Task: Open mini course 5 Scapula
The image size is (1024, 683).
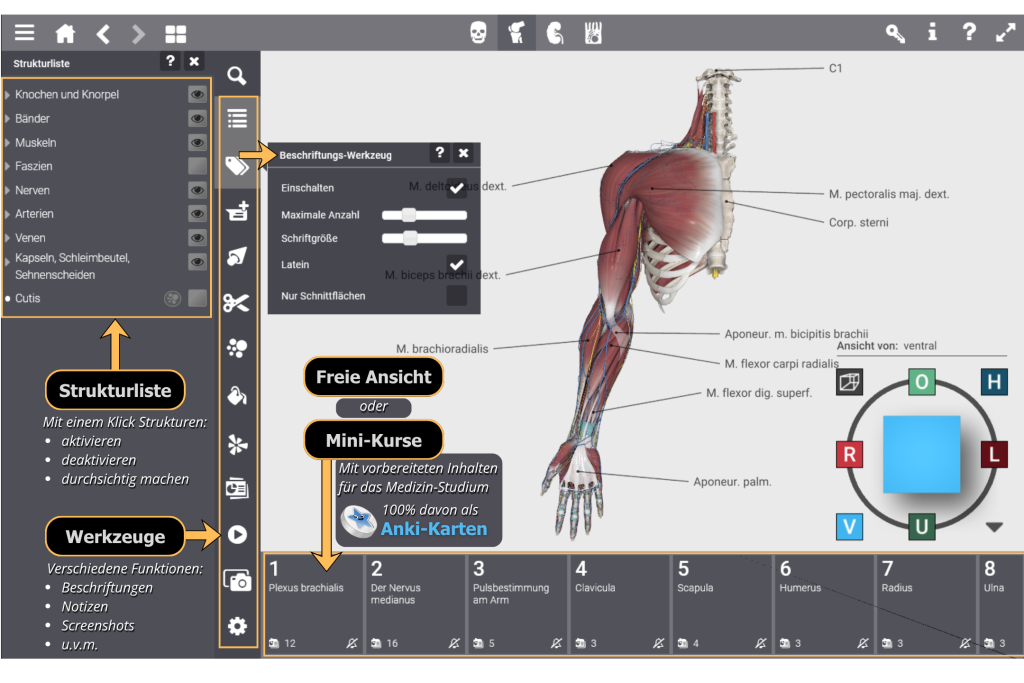Action: pyautogui.click(x=722, y=604)
